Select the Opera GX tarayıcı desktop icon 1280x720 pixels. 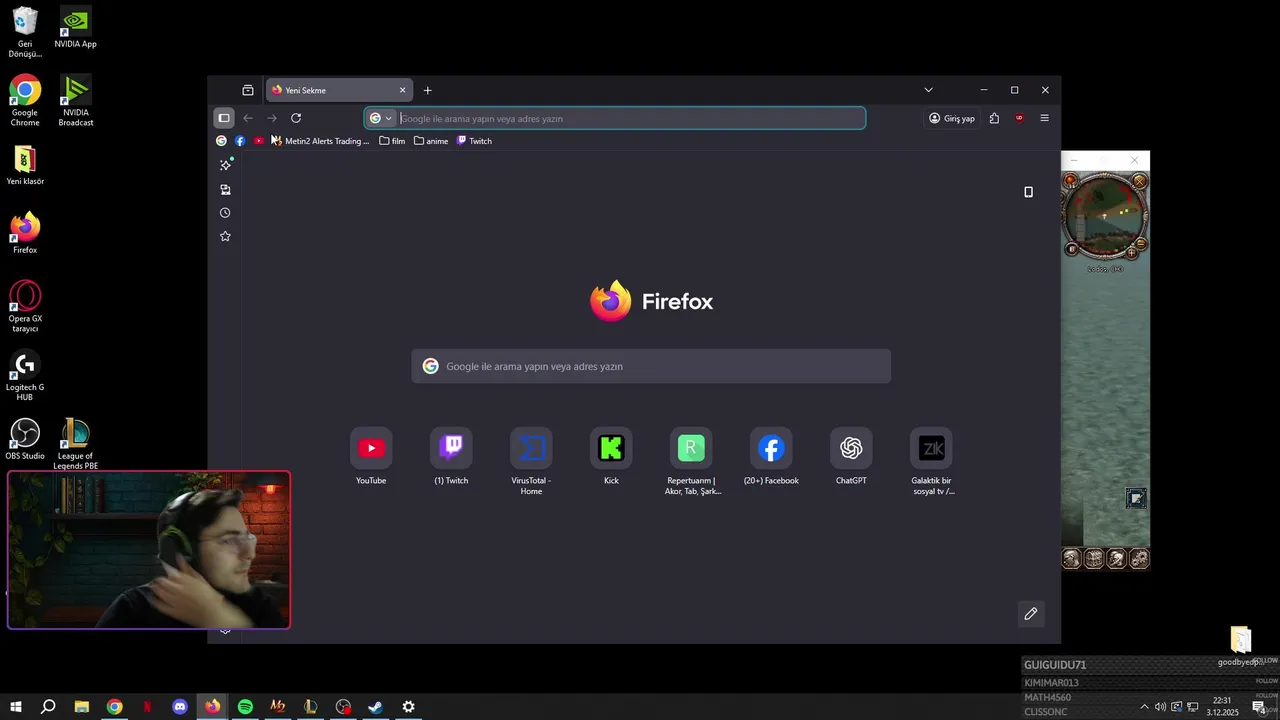click(25, 307)
